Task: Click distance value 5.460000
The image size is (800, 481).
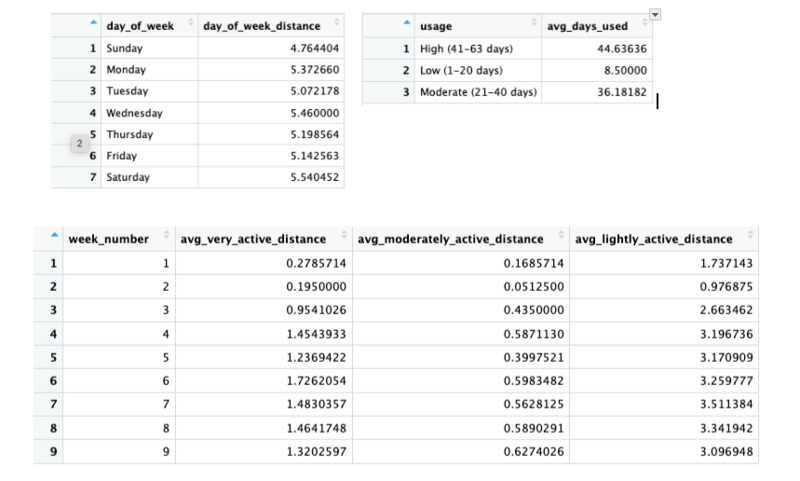Action: pos(314,113)
